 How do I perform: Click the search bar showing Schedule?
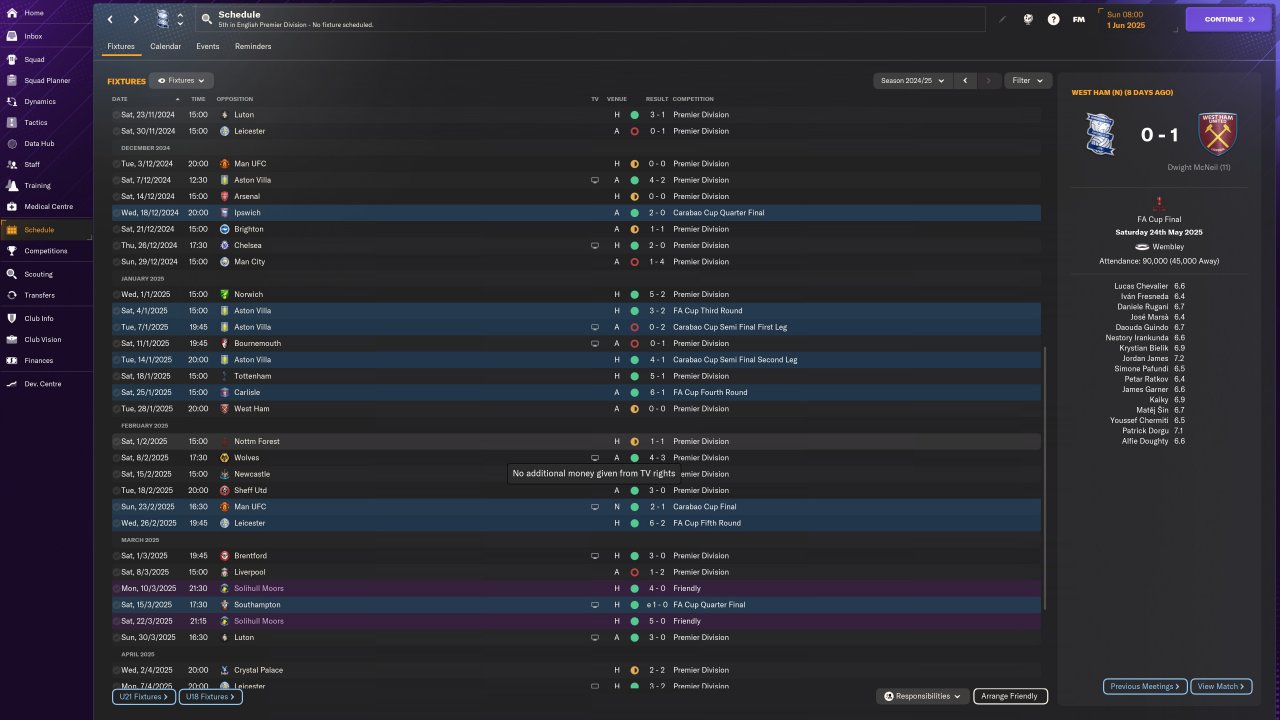coord(592,19)
